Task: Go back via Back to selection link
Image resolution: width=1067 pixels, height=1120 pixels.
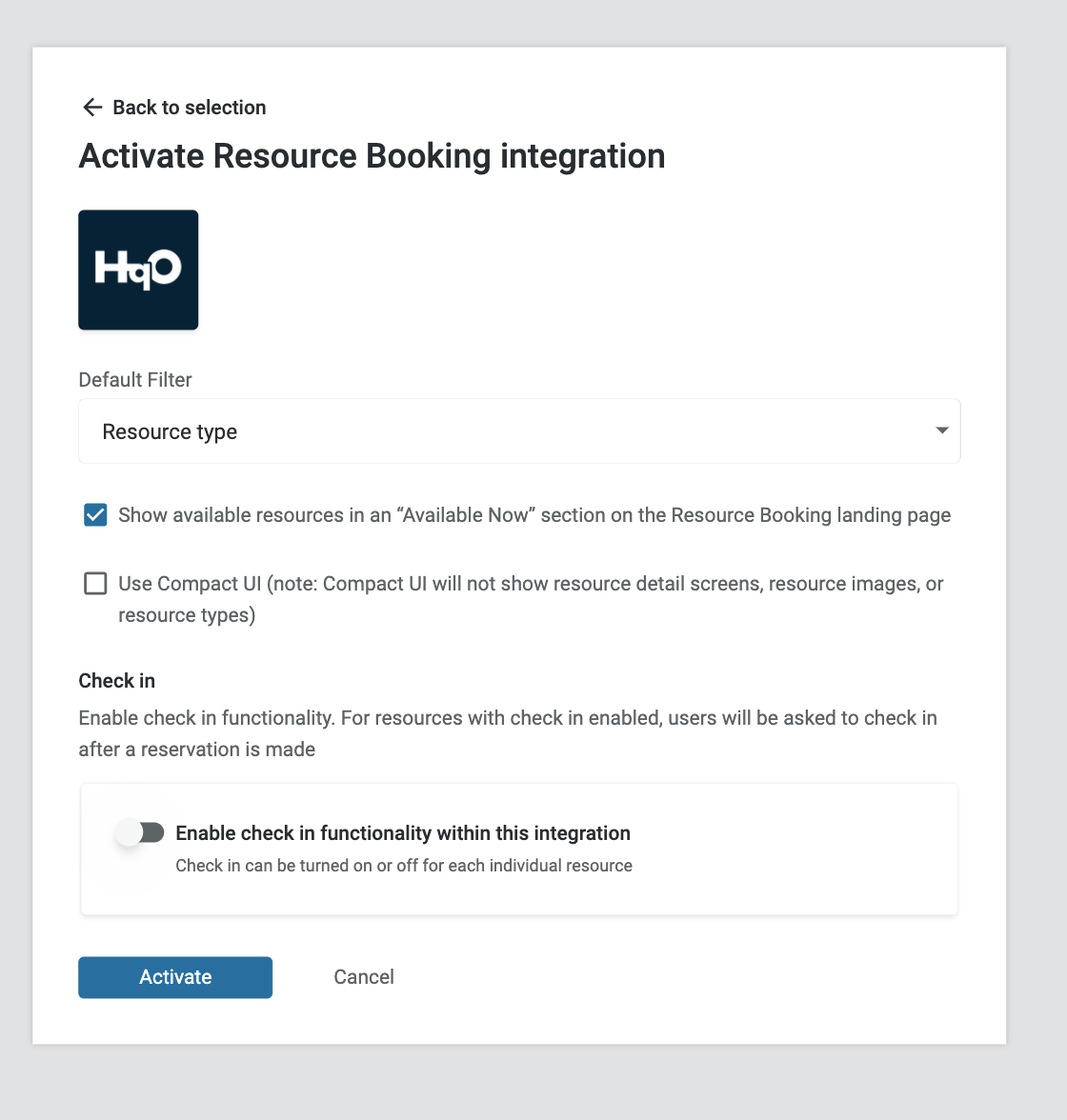Action: coord(173,107)
